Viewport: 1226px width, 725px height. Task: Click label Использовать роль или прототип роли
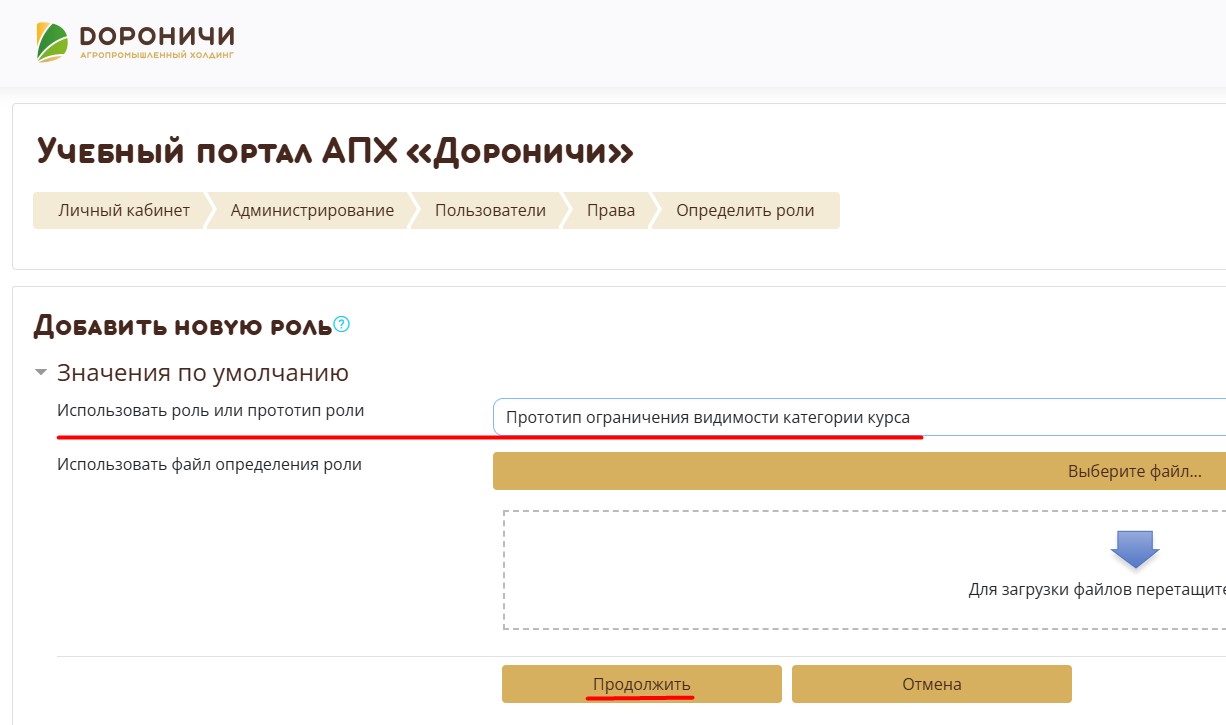211,410
